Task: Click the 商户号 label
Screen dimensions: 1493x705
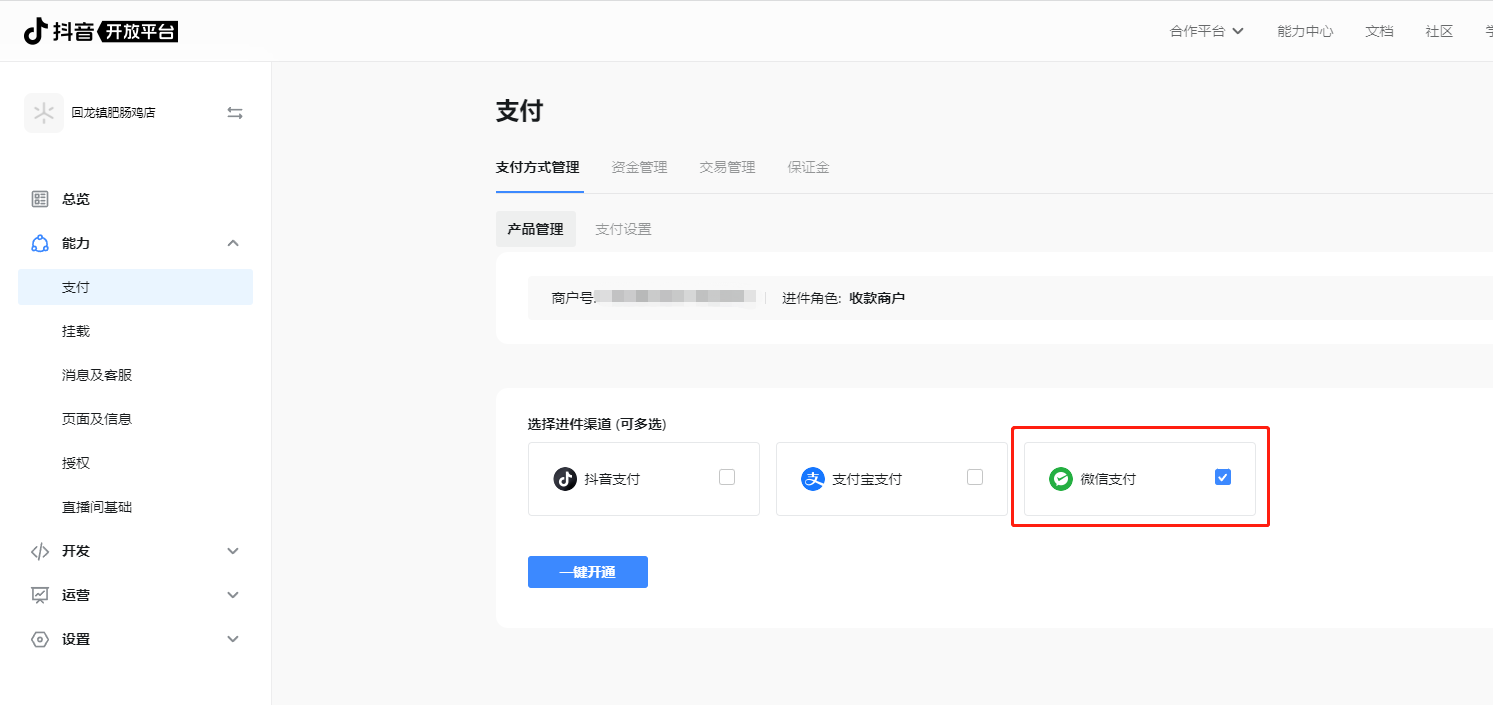Action: pos(572,298)
